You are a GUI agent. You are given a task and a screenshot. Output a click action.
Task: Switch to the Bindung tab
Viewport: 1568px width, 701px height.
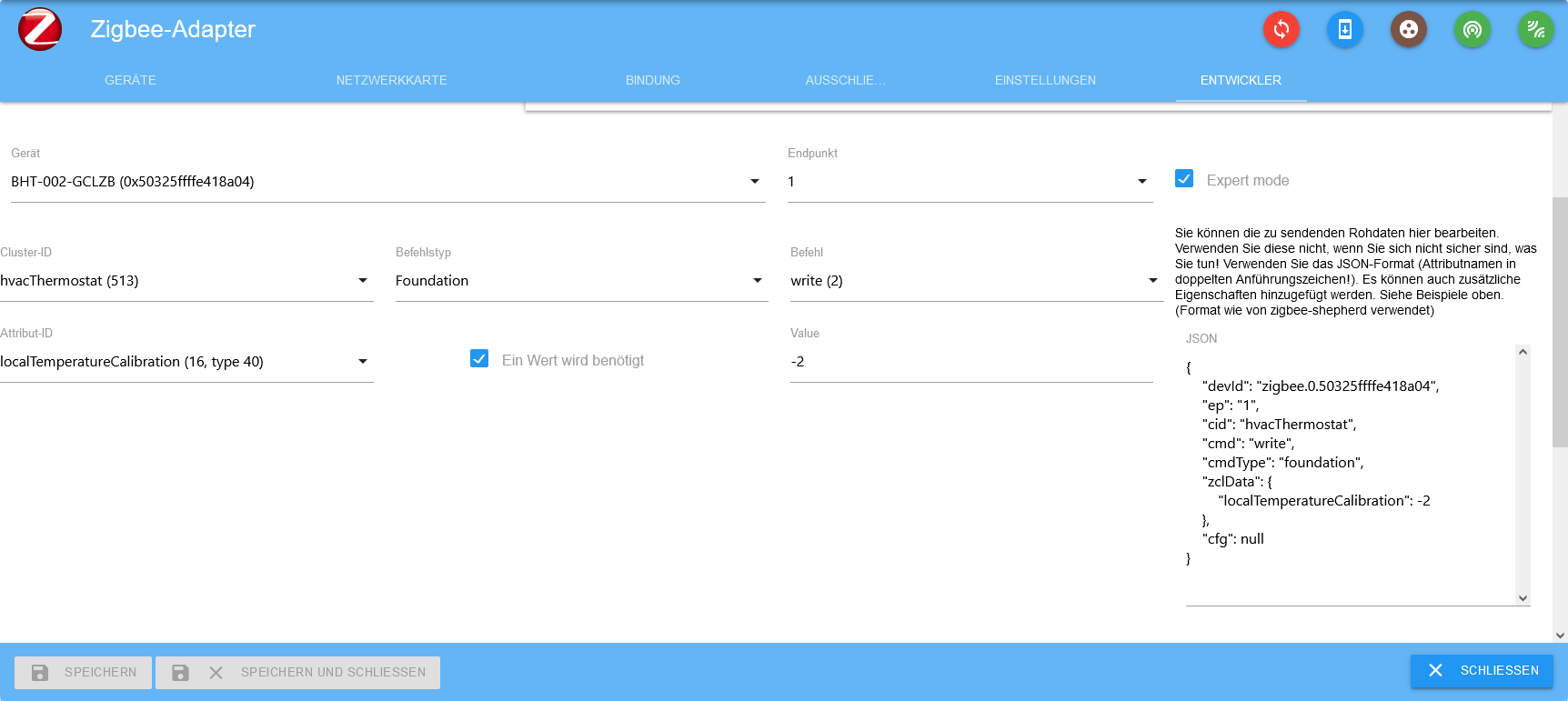point(653,80)
